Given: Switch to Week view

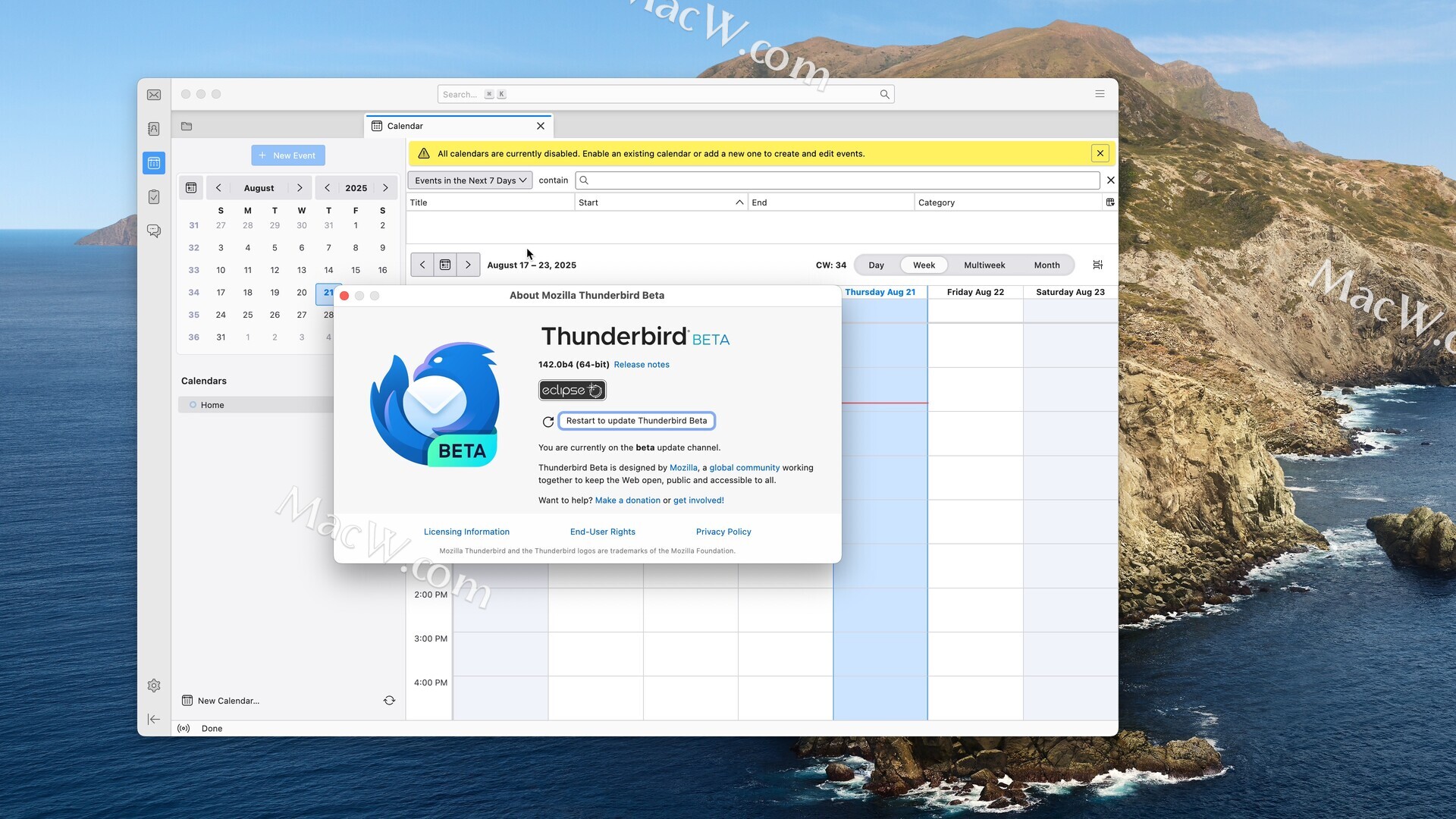Looking at the screenshot, I should coord(924,265).
